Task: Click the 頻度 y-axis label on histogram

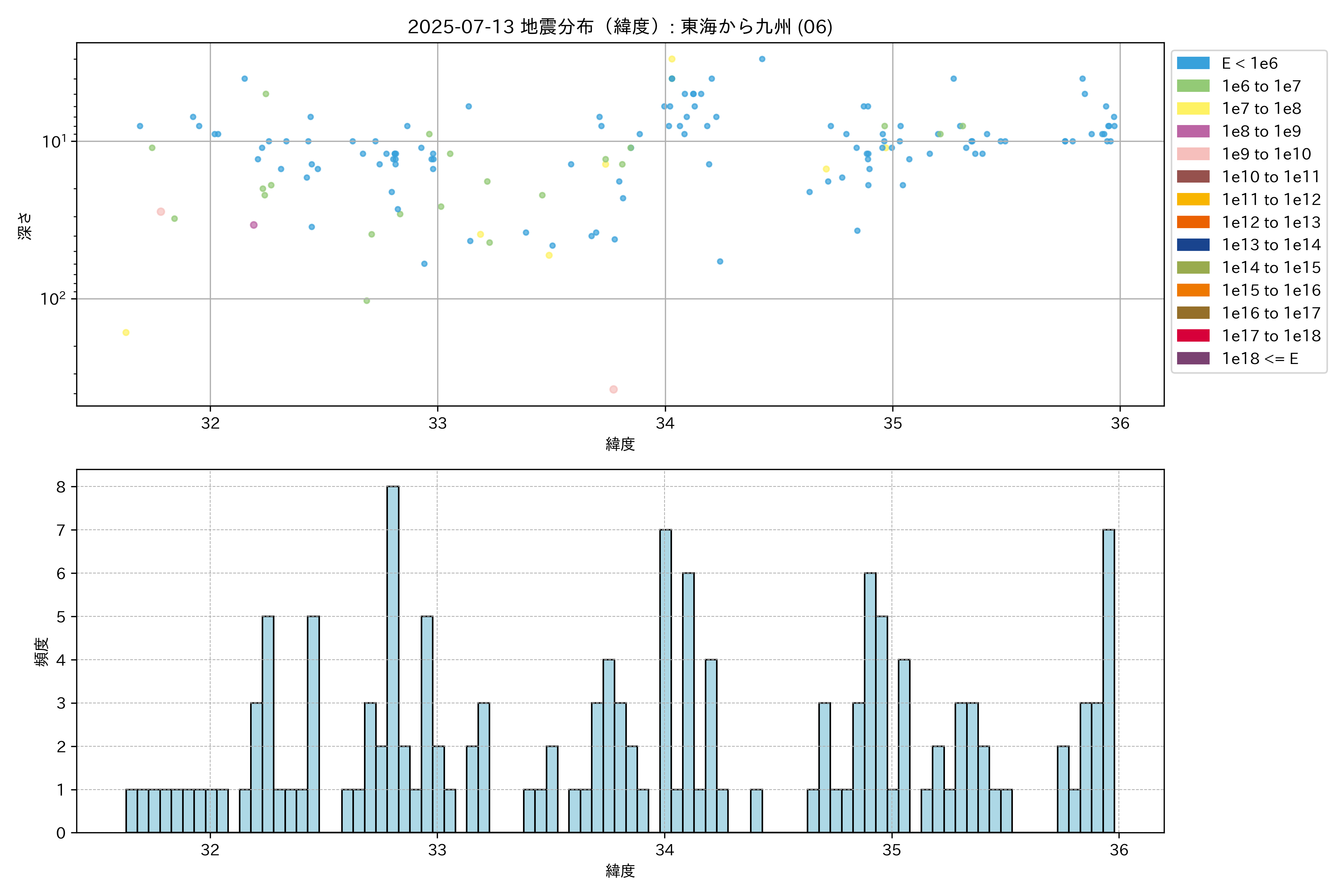Action: 42,651
